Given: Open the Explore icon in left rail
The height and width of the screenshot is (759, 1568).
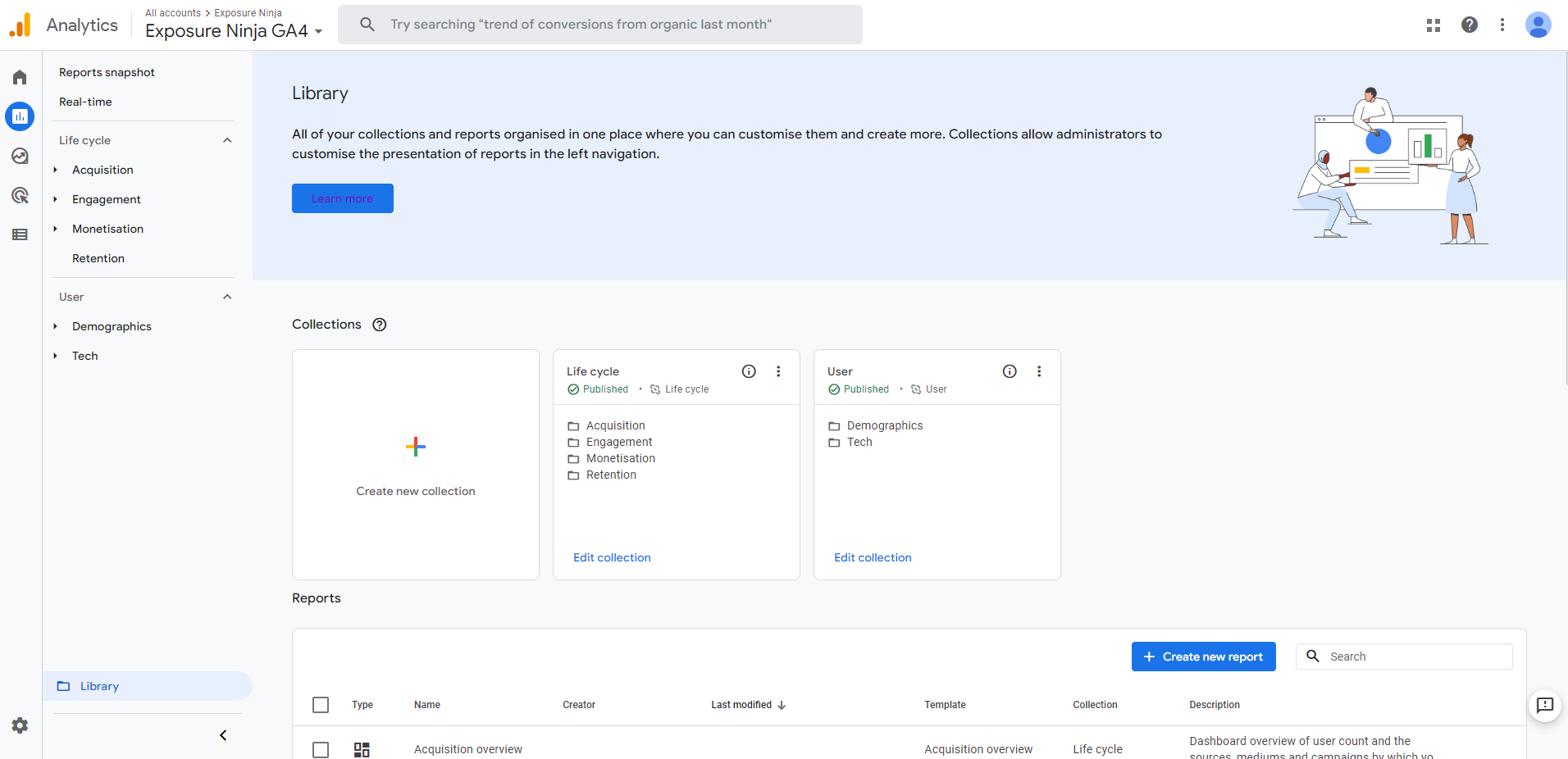Looking at the screenshot, I should [20, 156].
